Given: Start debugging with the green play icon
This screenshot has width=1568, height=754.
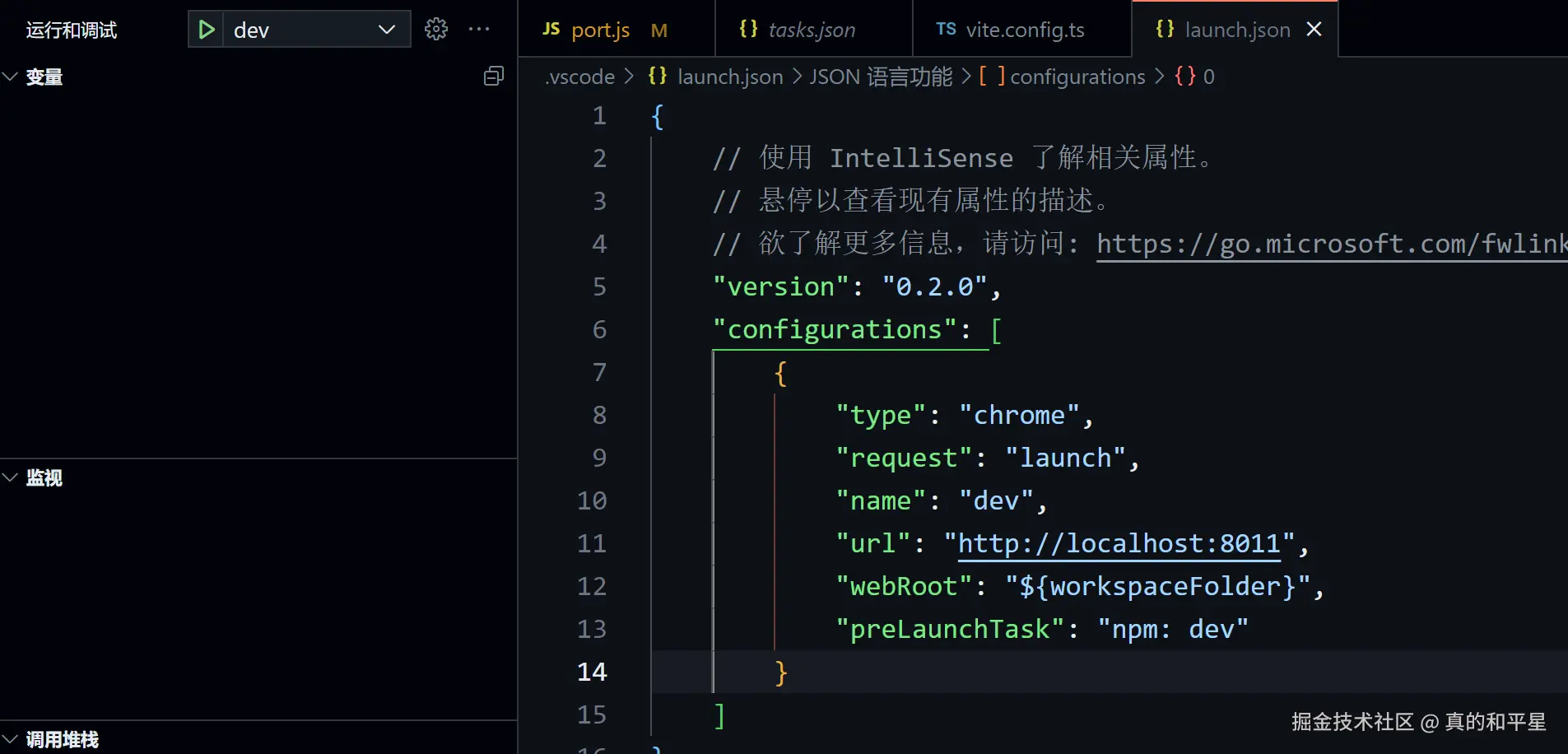Looking at the screenshot, I should pos(207,30).
